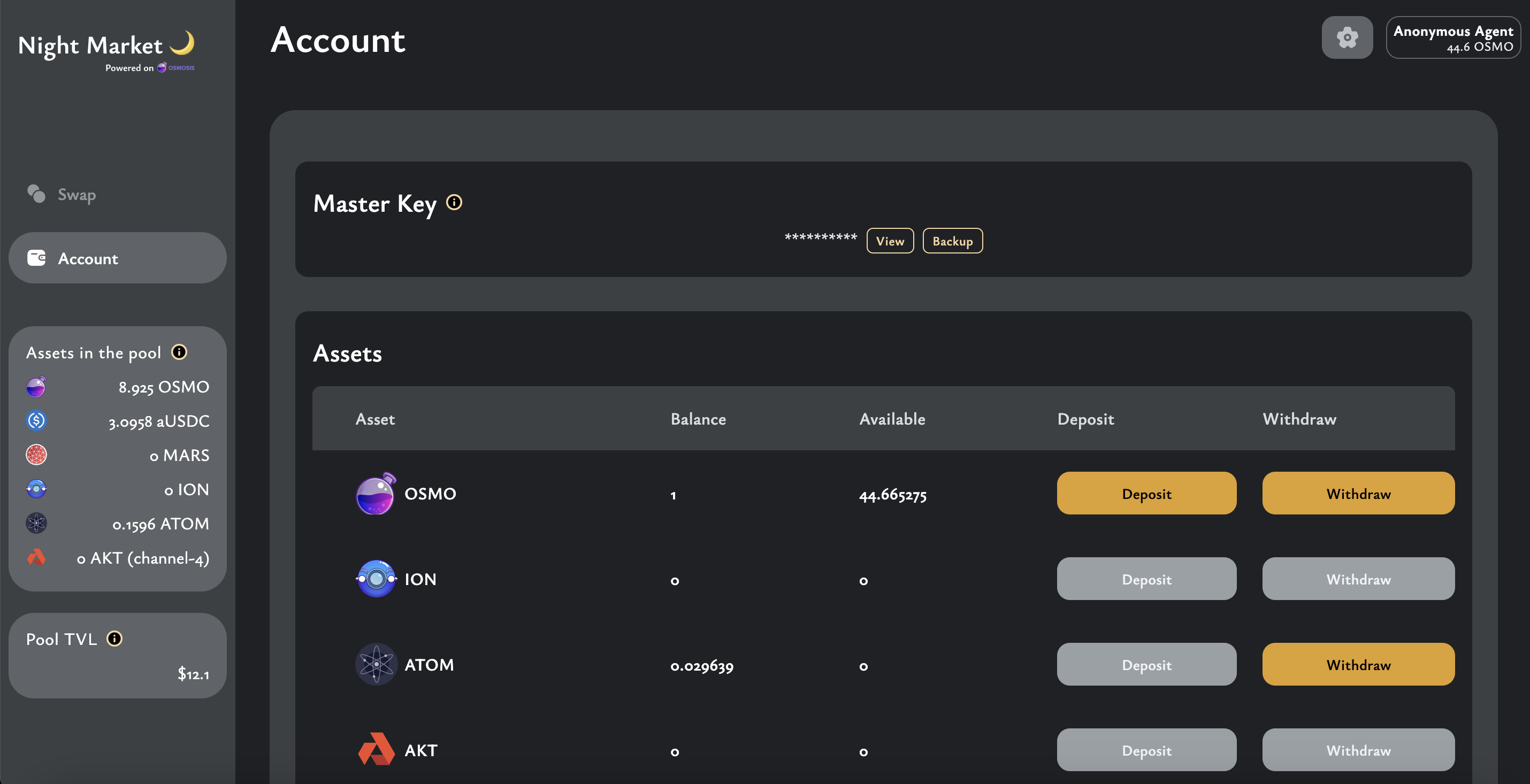View the hidden master key

(x=889, y=241)
